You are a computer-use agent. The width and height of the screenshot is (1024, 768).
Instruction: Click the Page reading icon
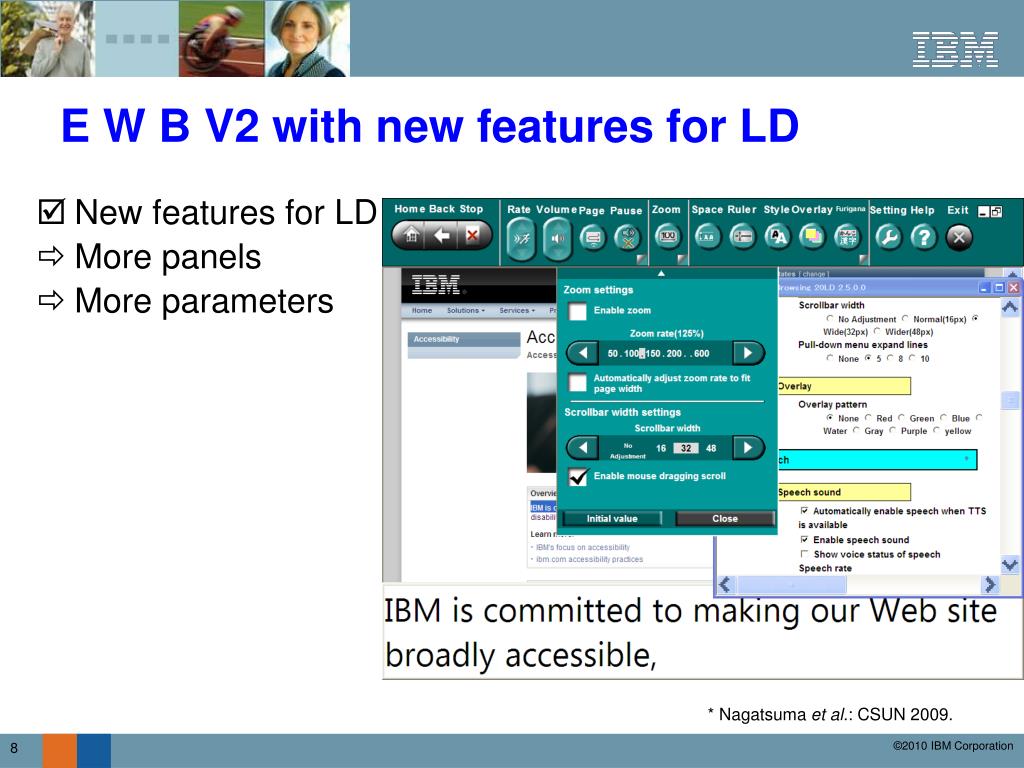click(x=593, y=237)
